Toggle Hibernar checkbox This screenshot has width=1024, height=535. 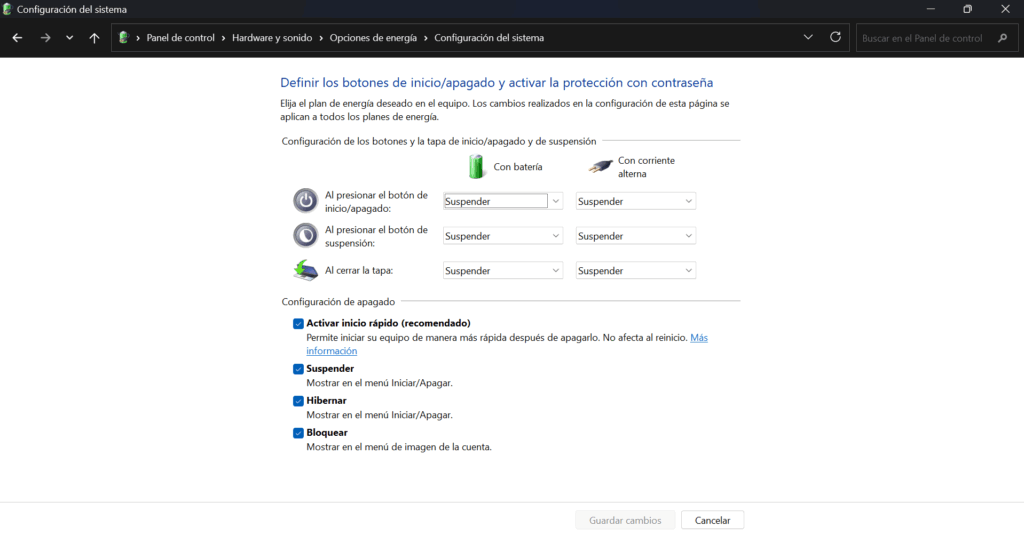tap(298, 400)
